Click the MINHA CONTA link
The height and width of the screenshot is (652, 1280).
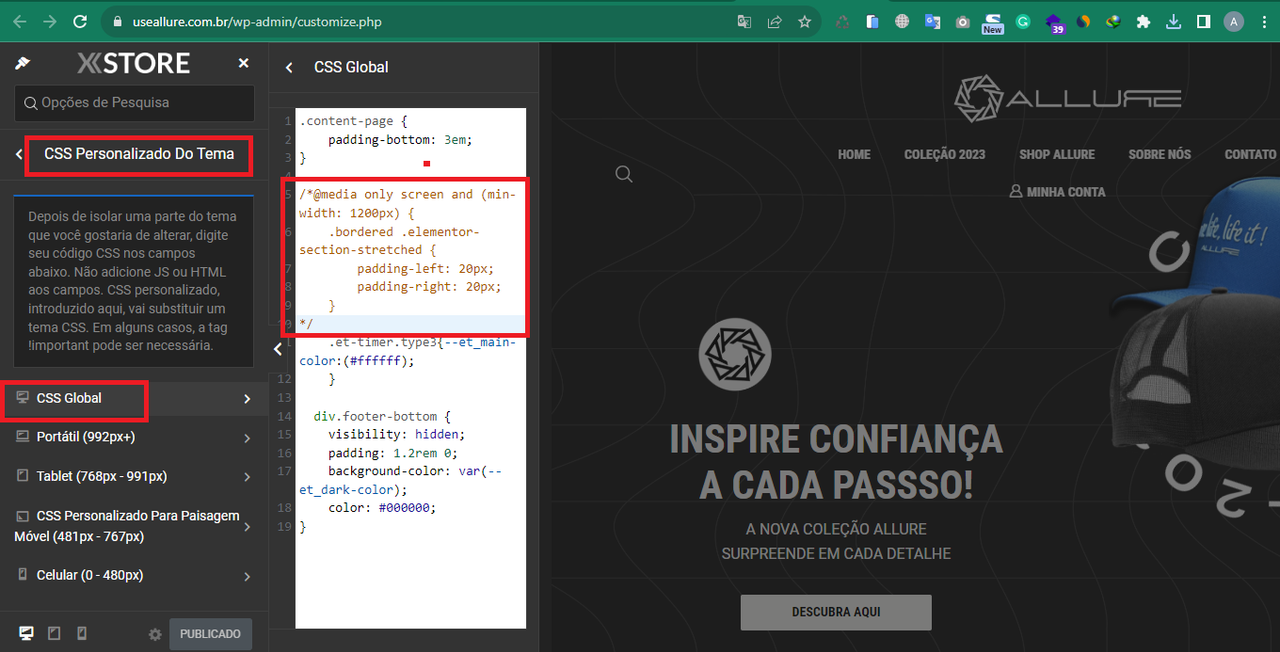click(1057, 191)
